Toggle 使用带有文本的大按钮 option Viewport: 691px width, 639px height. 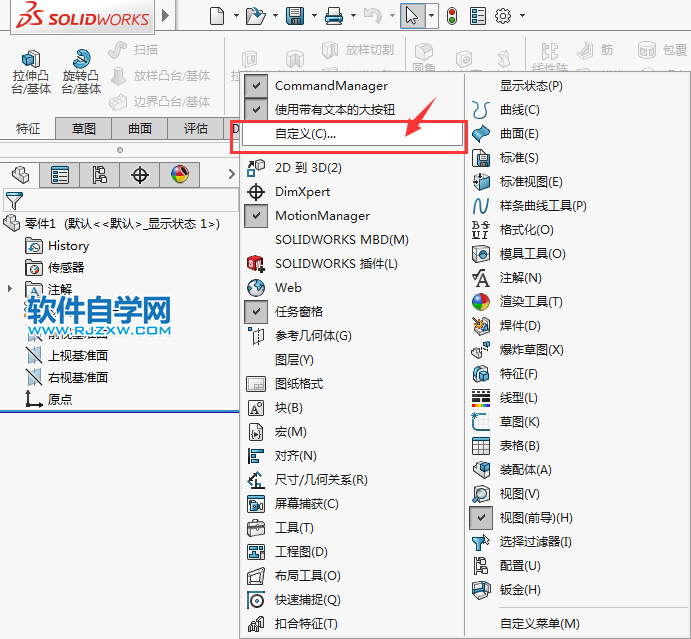coord(256,110)
